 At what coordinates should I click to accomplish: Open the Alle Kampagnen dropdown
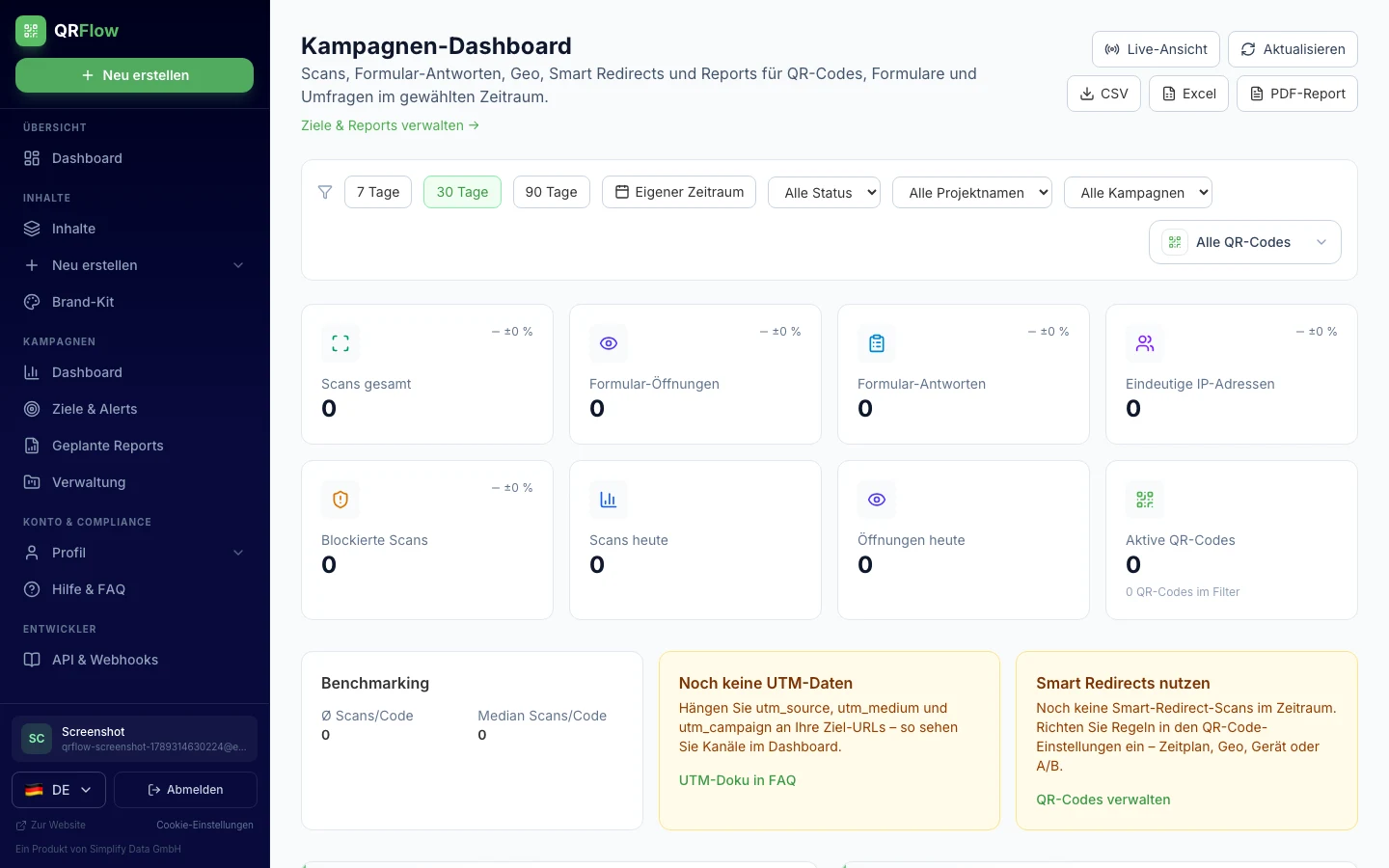(1138, 193)
